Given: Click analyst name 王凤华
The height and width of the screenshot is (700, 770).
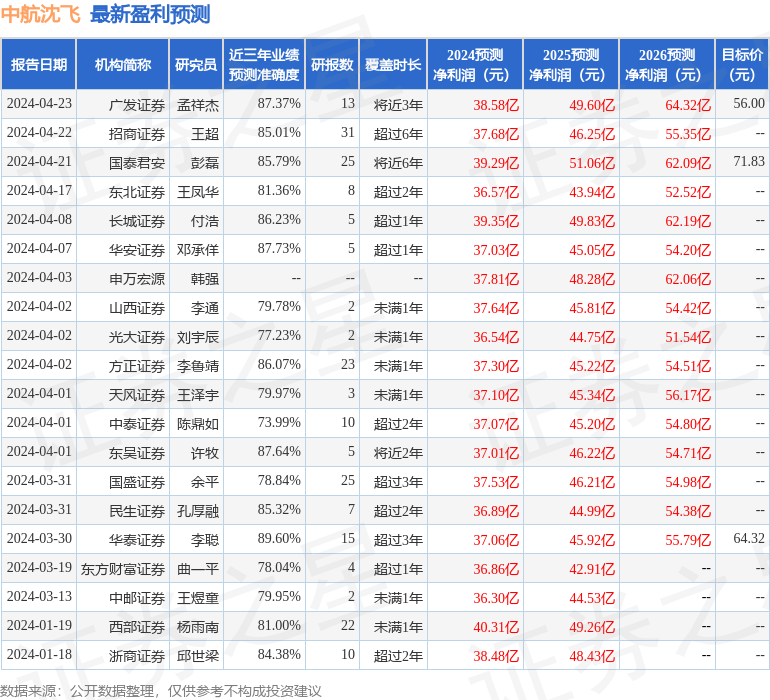Looking at the screenshot, I should point(198,192).
